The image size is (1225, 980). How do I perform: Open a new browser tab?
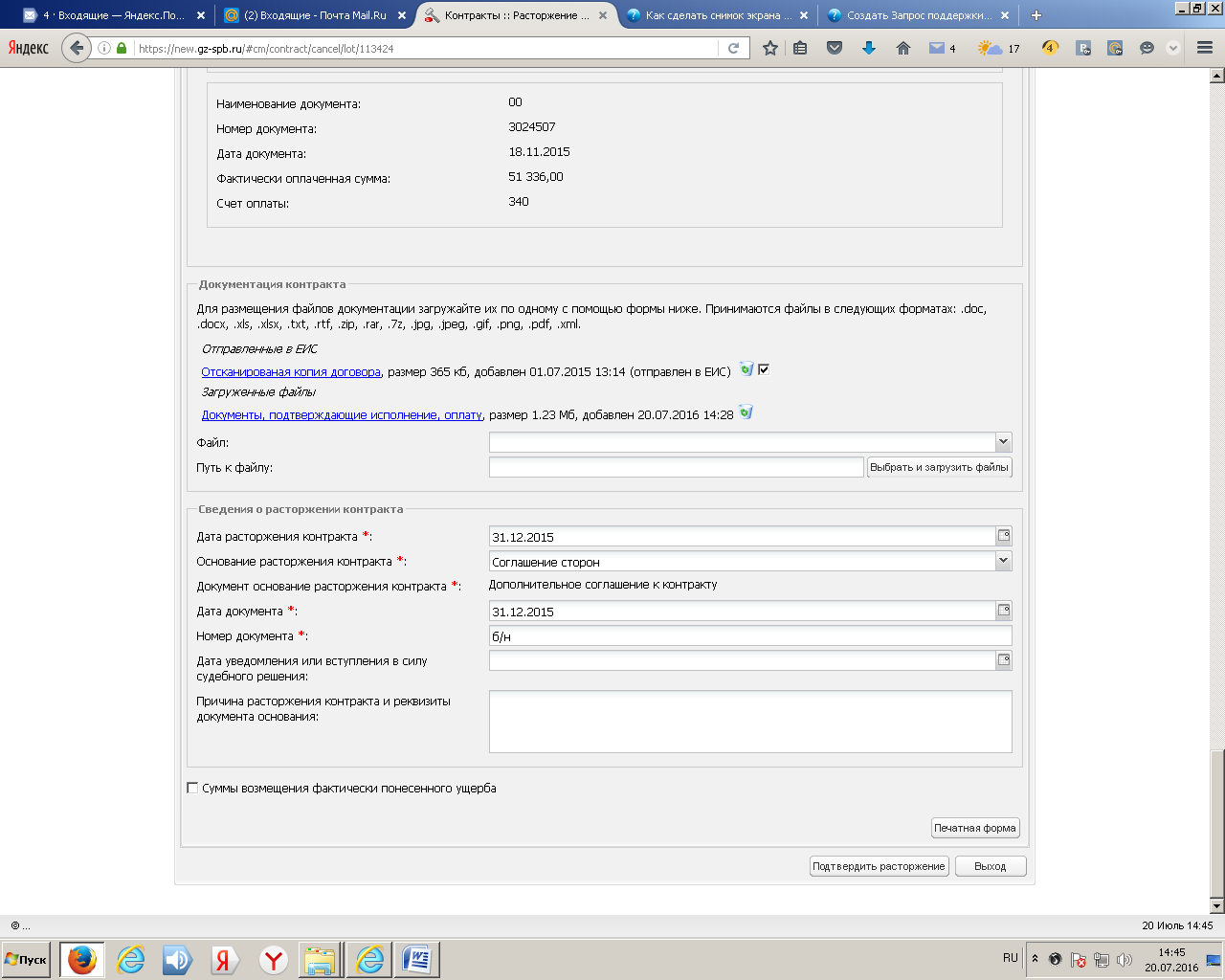tap(1036, 15)
